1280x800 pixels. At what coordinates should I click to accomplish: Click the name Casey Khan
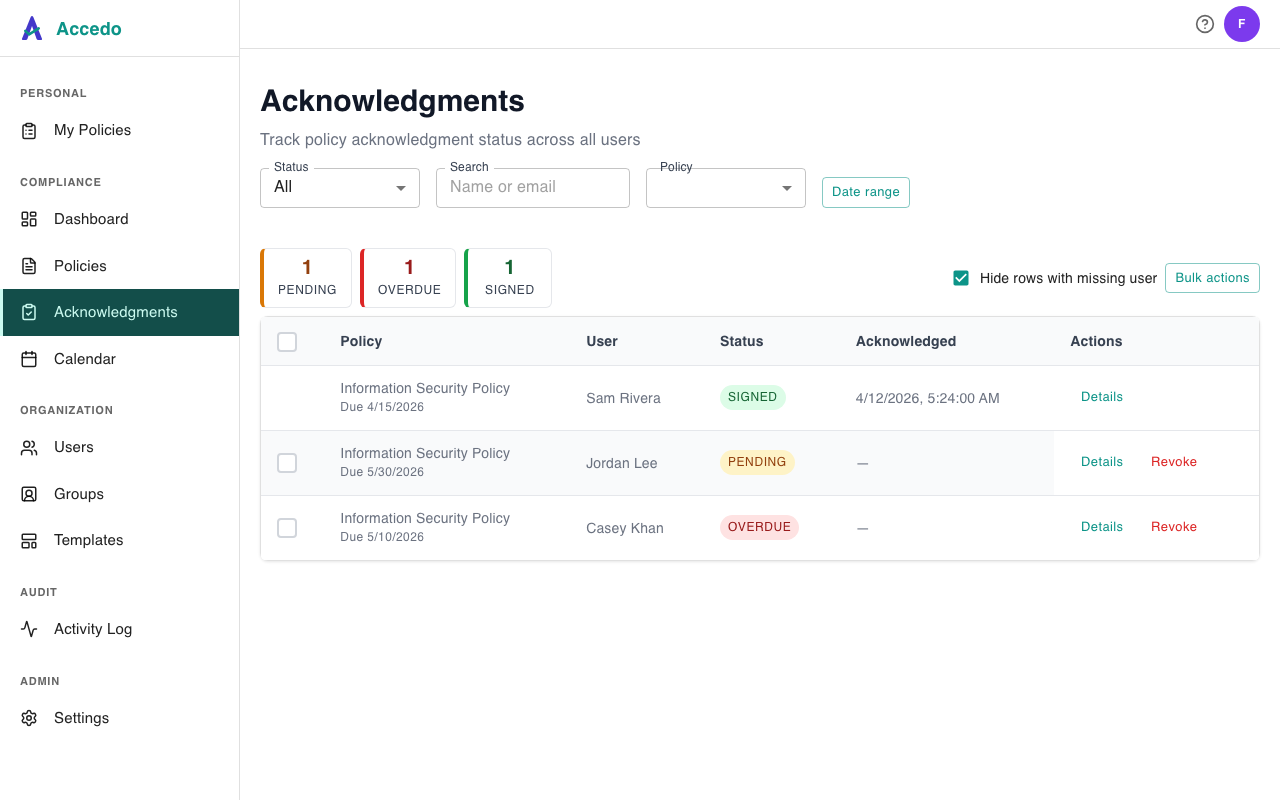[625, 528]
